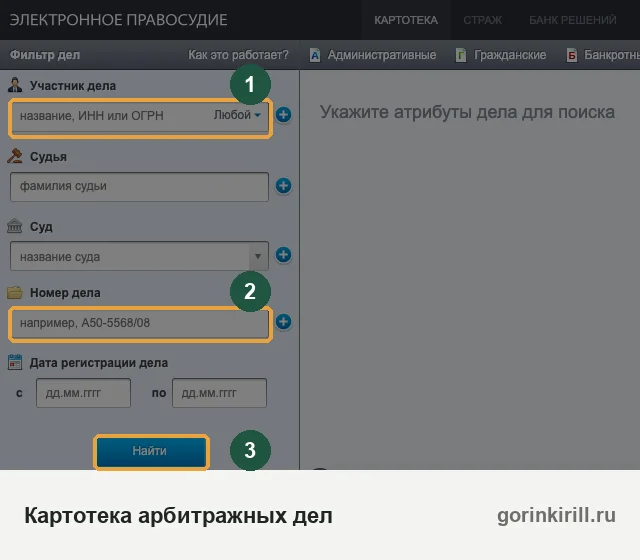Open the БАНК РЕШЕНИЙ tab

point(573,20)
